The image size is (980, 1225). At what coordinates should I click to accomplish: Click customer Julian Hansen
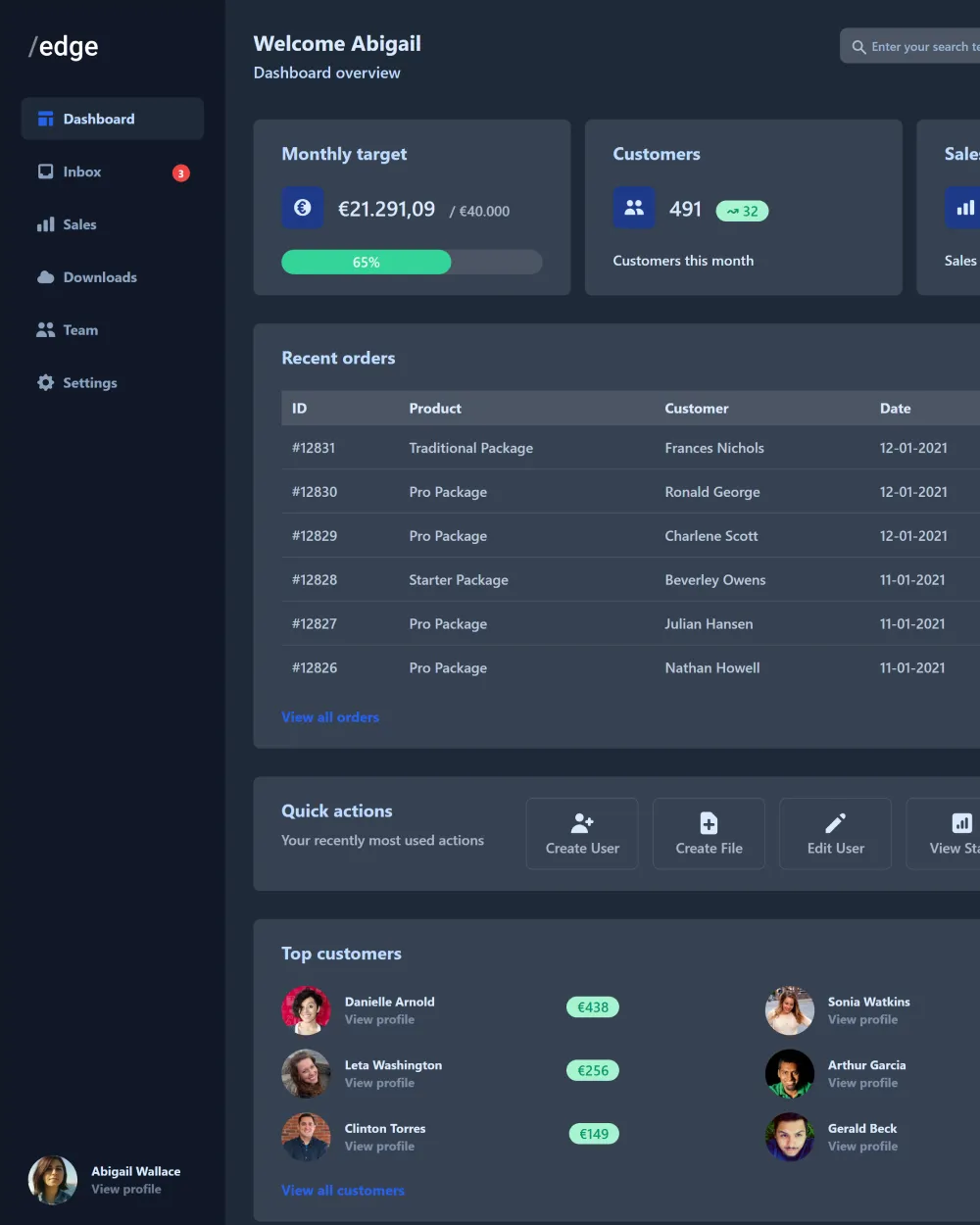coord(709,624)
